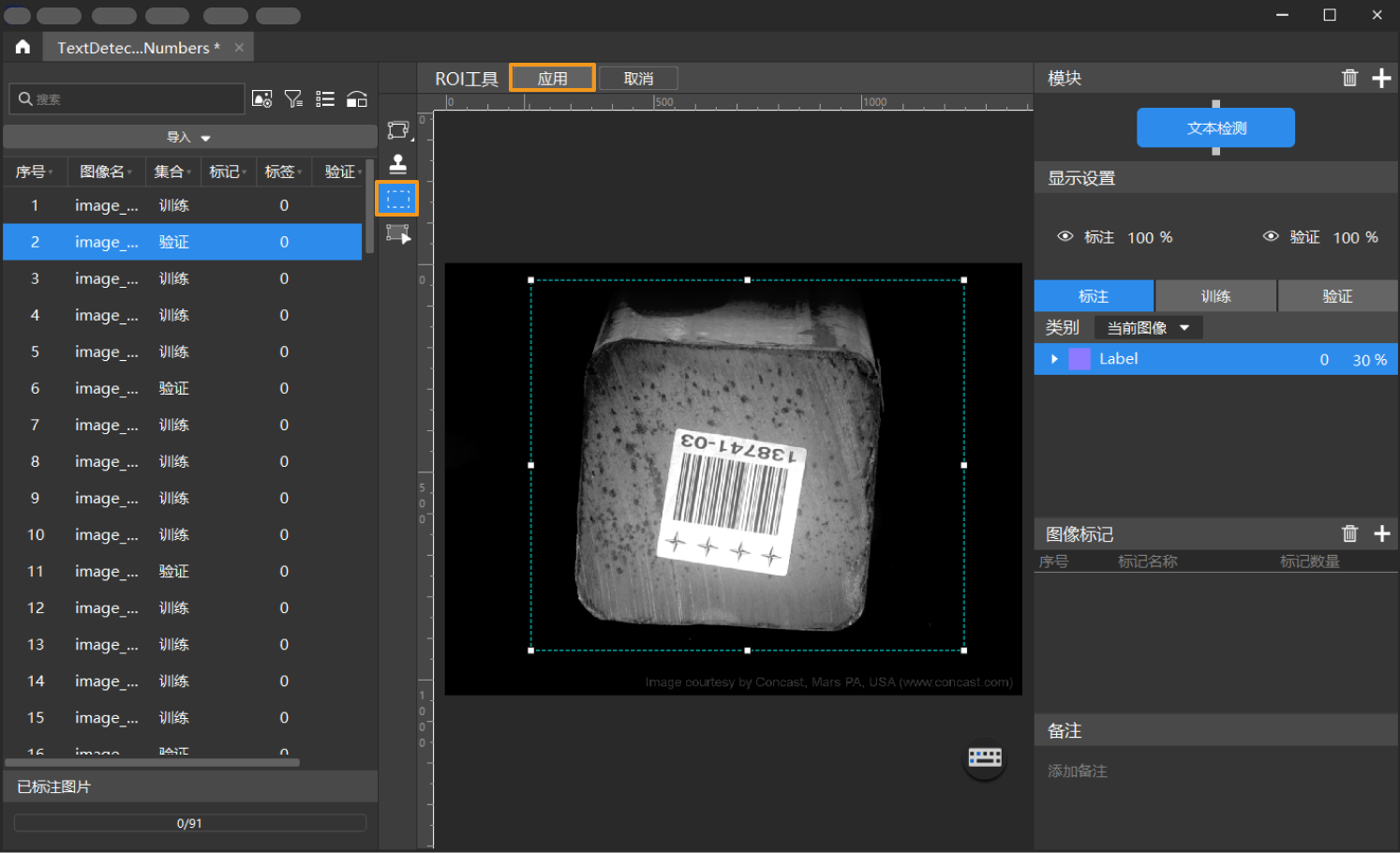Delete image tag via trash icon

[1349, 533]
